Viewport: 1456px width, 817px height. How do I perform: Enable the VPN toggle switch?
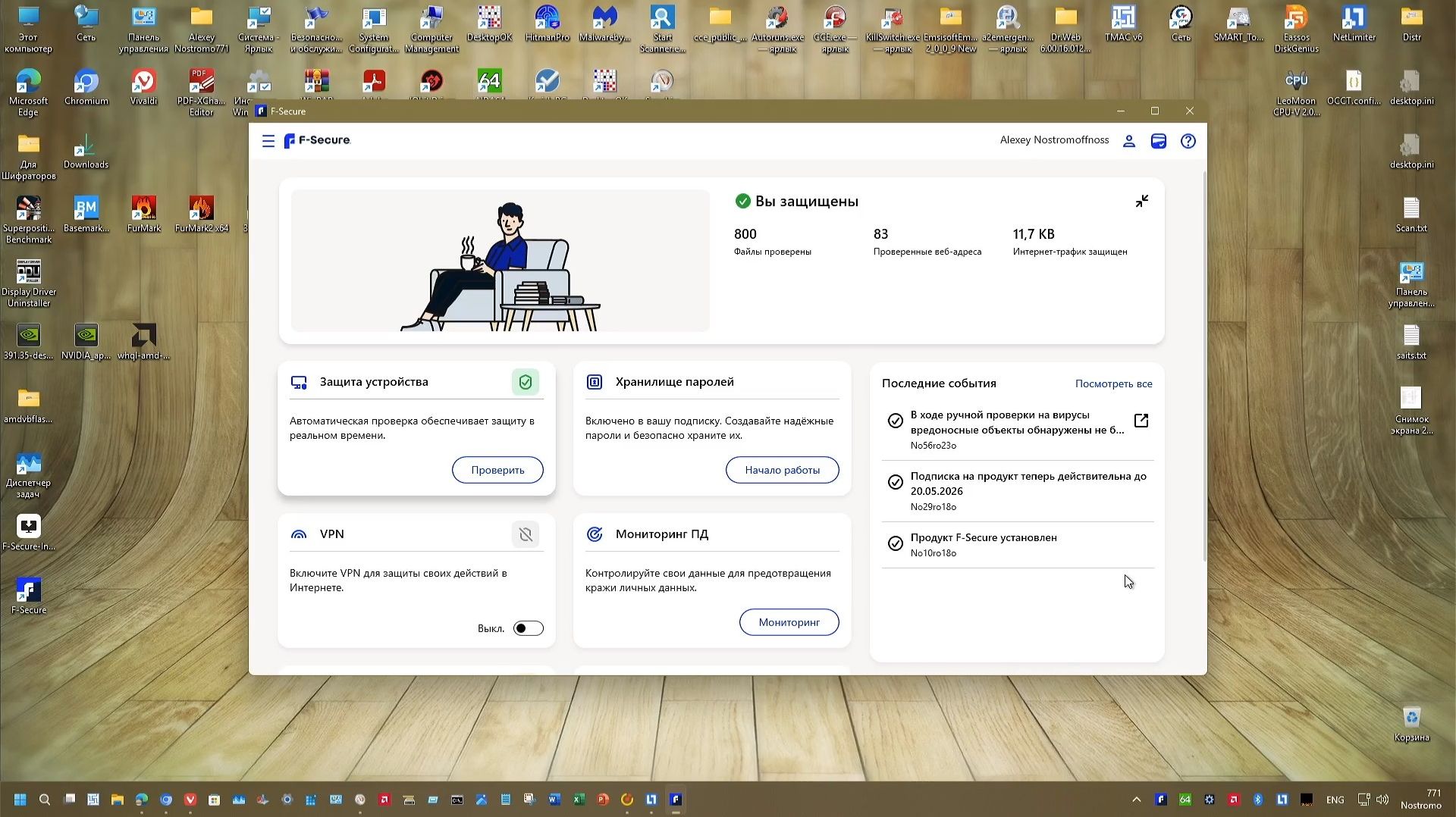(529, 628)
